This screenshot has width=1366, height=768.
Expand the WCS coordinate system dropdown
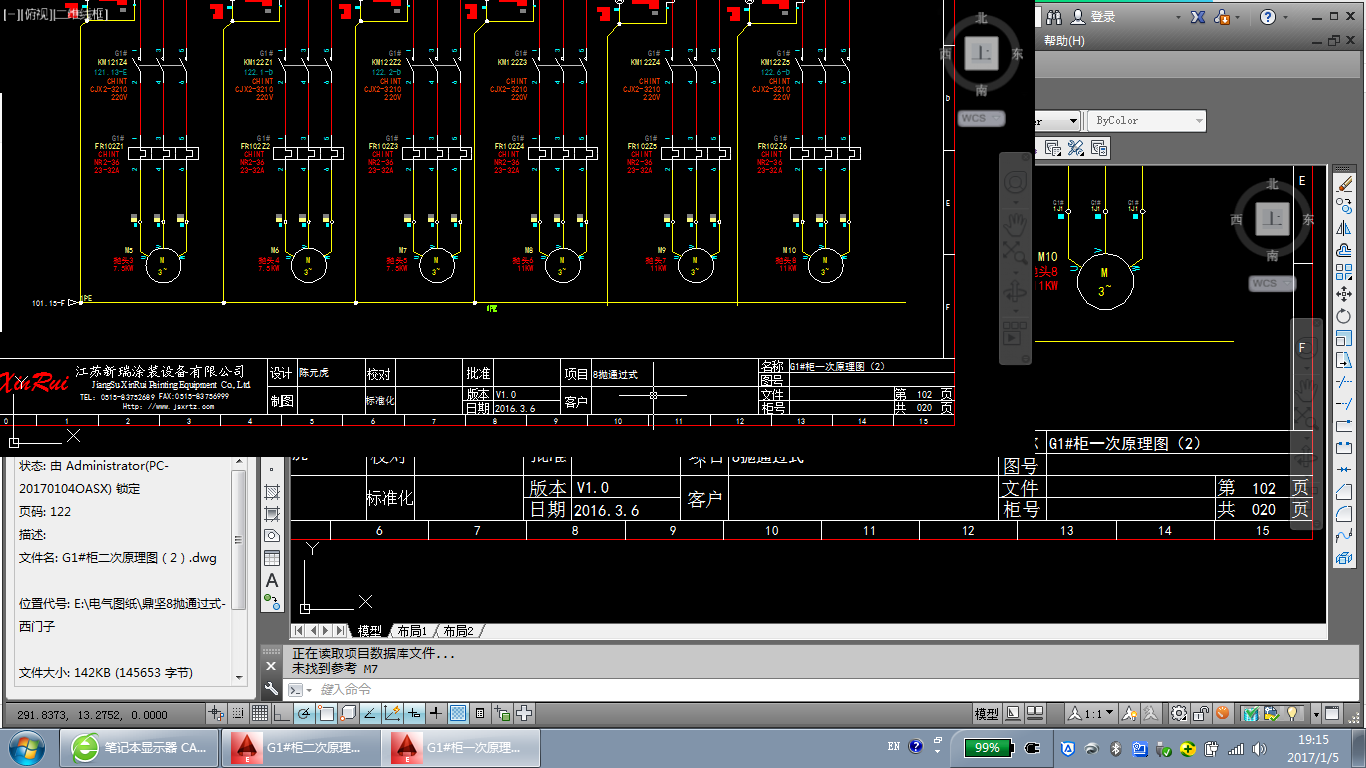click(x=974, y=118)
